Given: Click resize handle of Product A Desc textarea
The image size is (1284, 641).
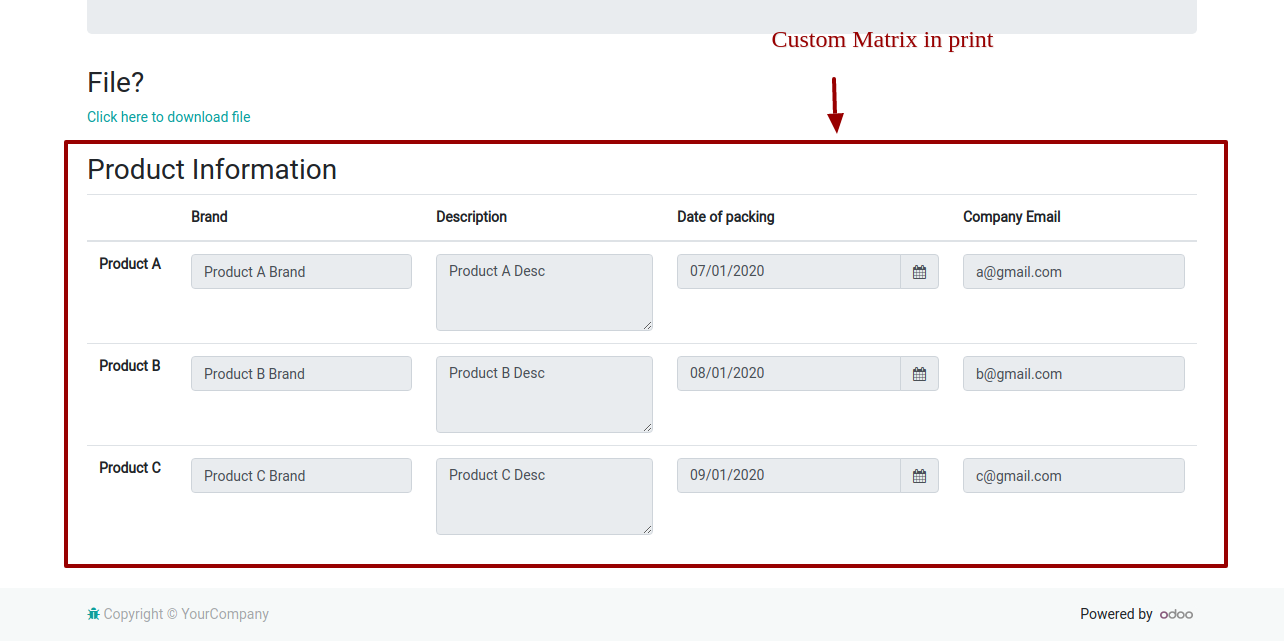Looking at the screenshot, I should (647, 325).
